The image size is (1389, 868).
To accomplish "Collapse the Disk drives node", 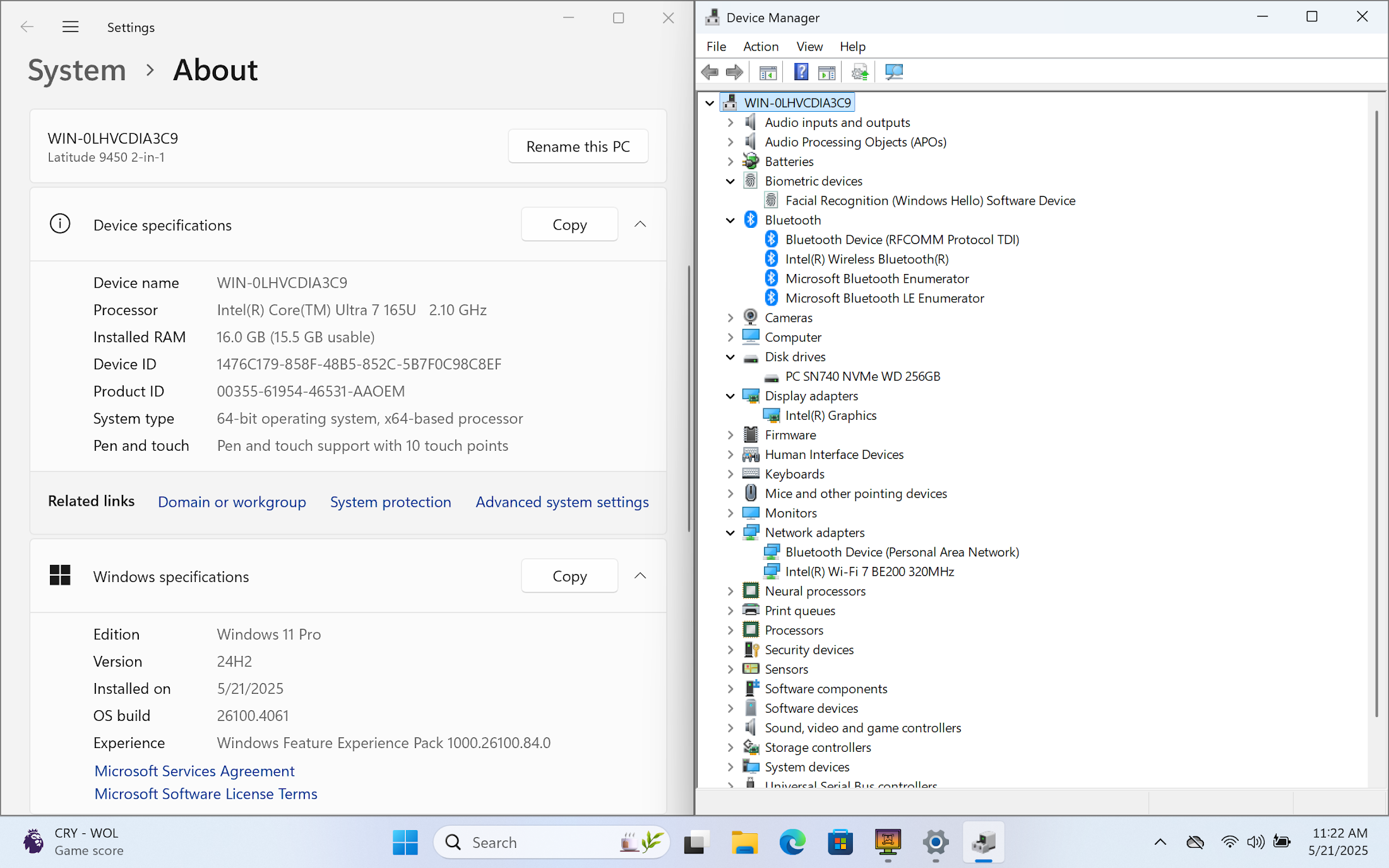I will (x=730, y=357).
